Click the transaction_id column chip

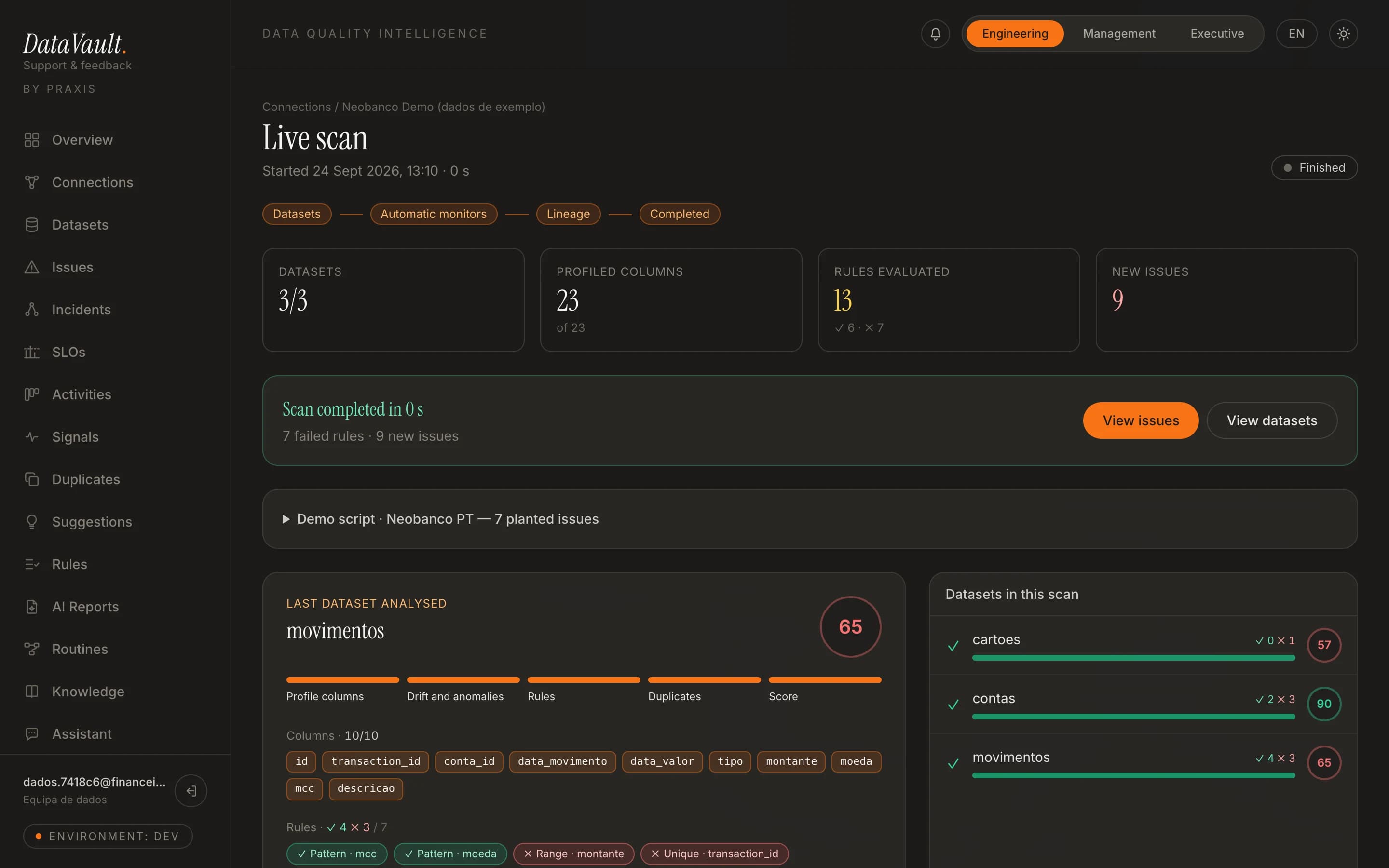coord(375,762)
